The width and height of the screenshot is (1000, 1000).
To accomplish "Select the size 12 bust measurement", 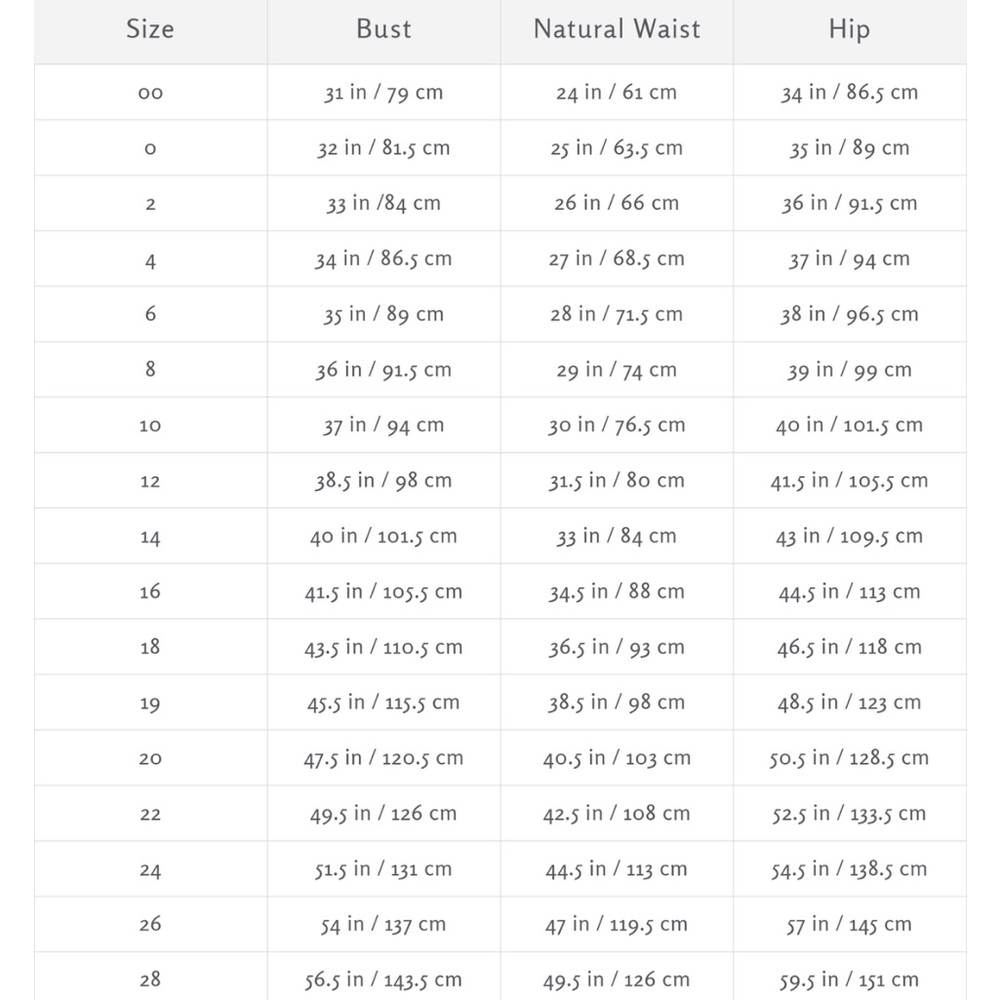I will click(383, 481).
